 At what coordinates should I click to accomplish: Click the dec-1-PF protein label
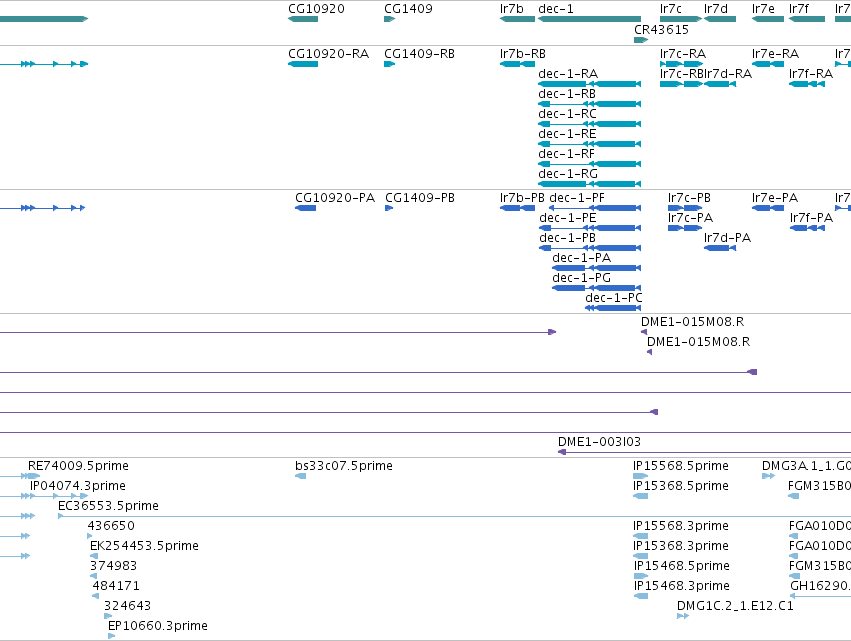pos(577,198)
